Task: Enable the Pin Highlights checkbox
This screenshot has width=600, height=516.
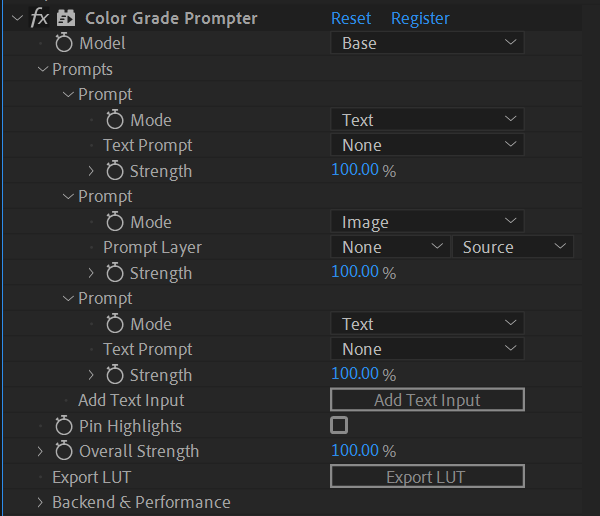Action: point(339,425)
